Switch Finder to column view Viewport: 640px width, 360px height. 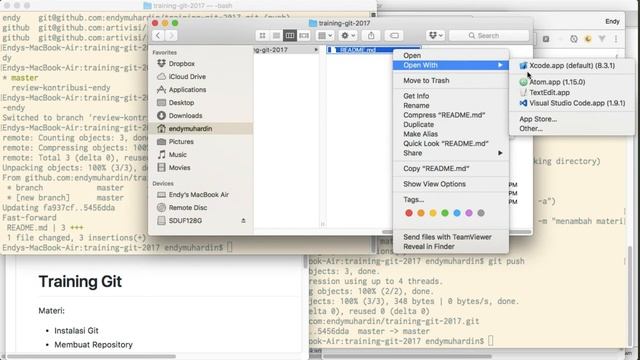(290, 36)
